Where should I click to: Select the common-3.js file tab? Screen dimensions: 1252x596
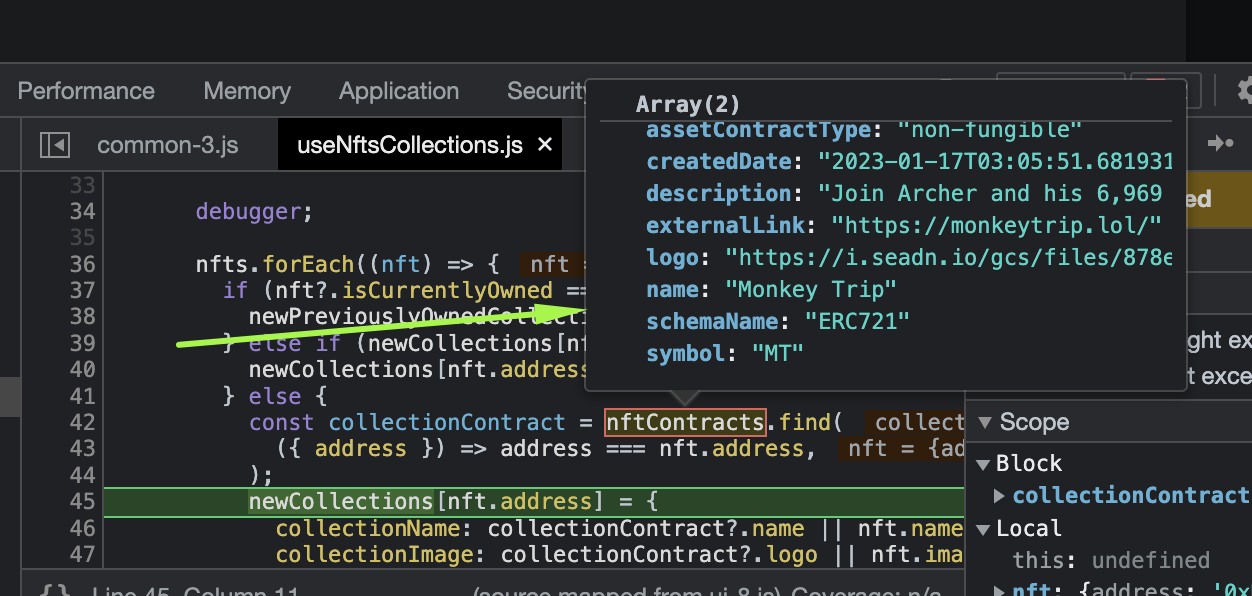(167, 144)
